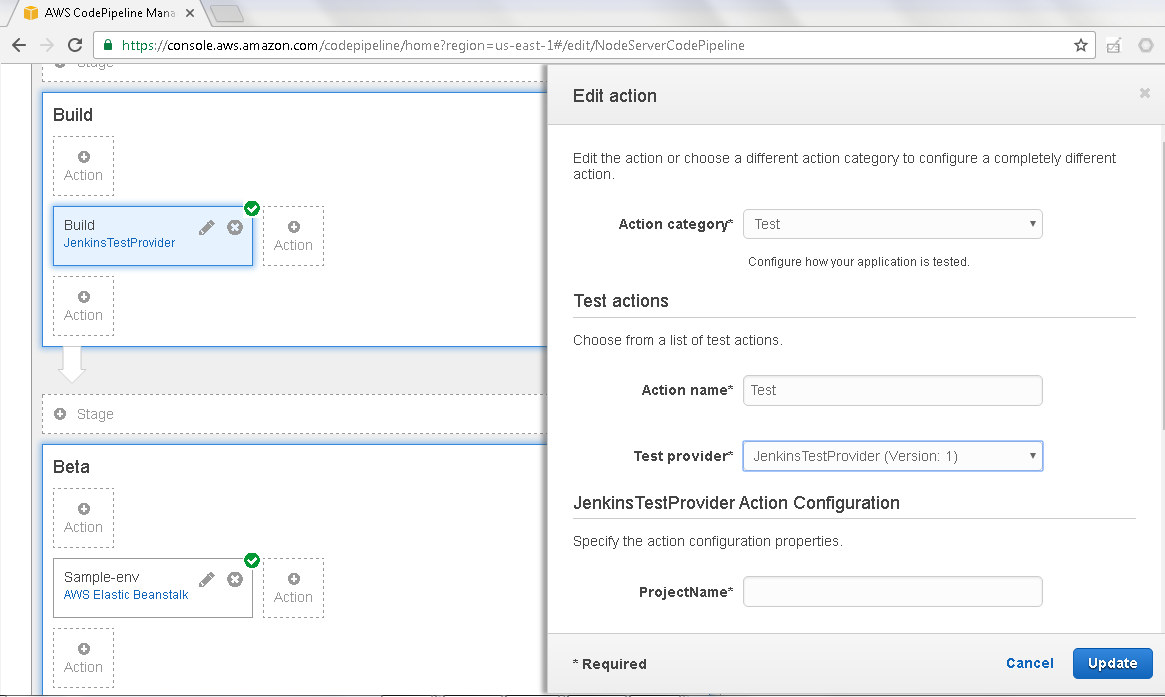Click the Build stage title
This screenshot has height=697, width=1165.
point(73,115)
